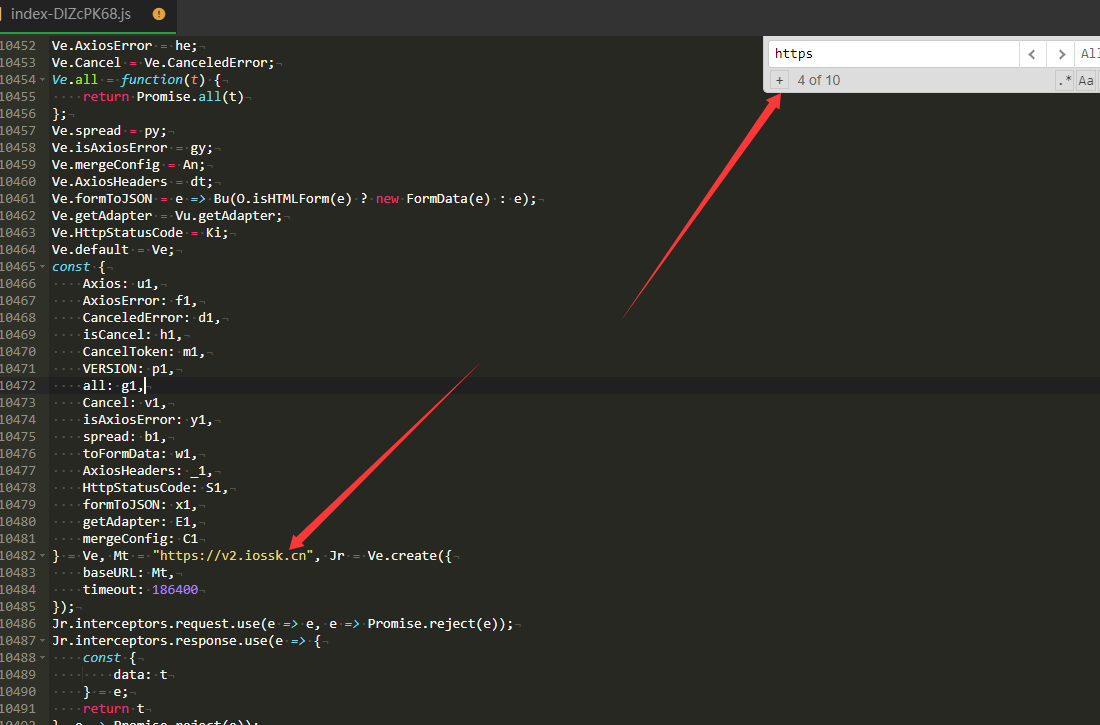Click the plus button in find bar

coord(780,80)
